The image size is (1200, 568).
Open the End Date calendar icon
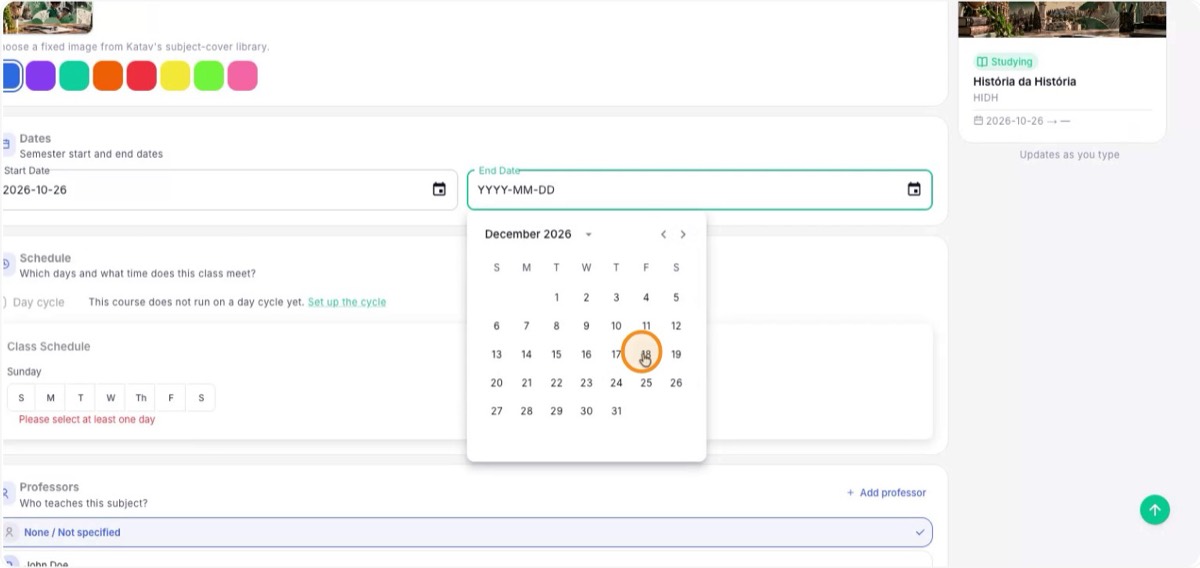click(x=914, y=189)
